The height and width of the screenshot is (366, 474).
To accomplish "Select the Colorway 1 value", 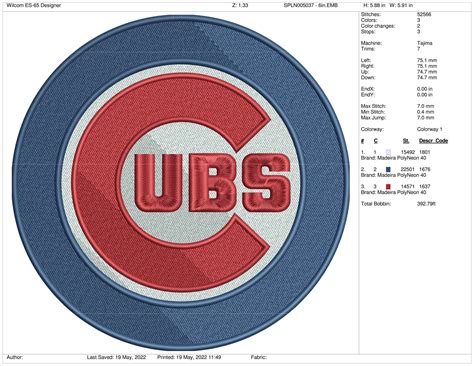I will [x=430, y=129].
